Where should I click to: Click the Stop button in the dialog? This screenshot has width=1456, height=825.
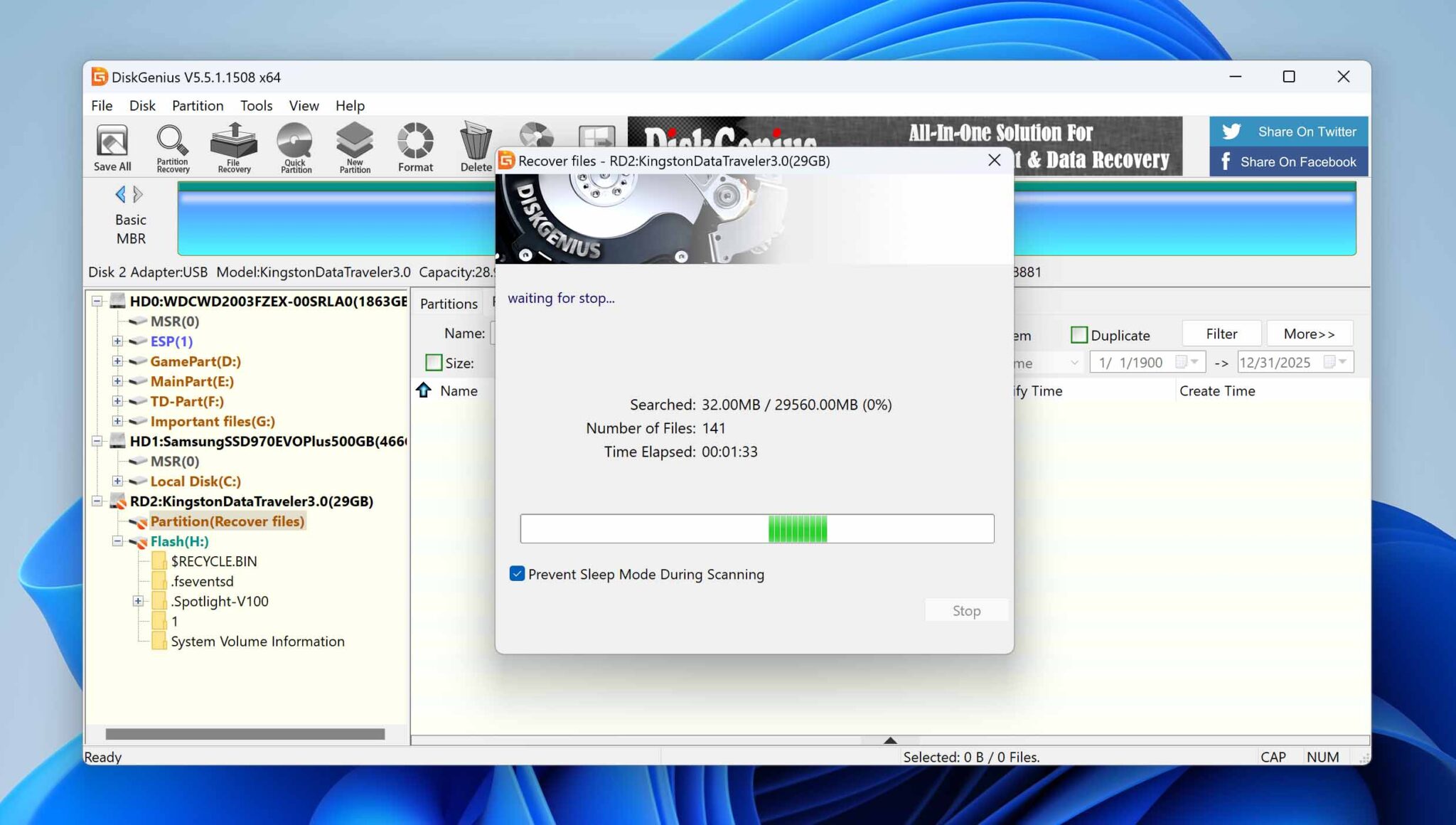(966, 610)
